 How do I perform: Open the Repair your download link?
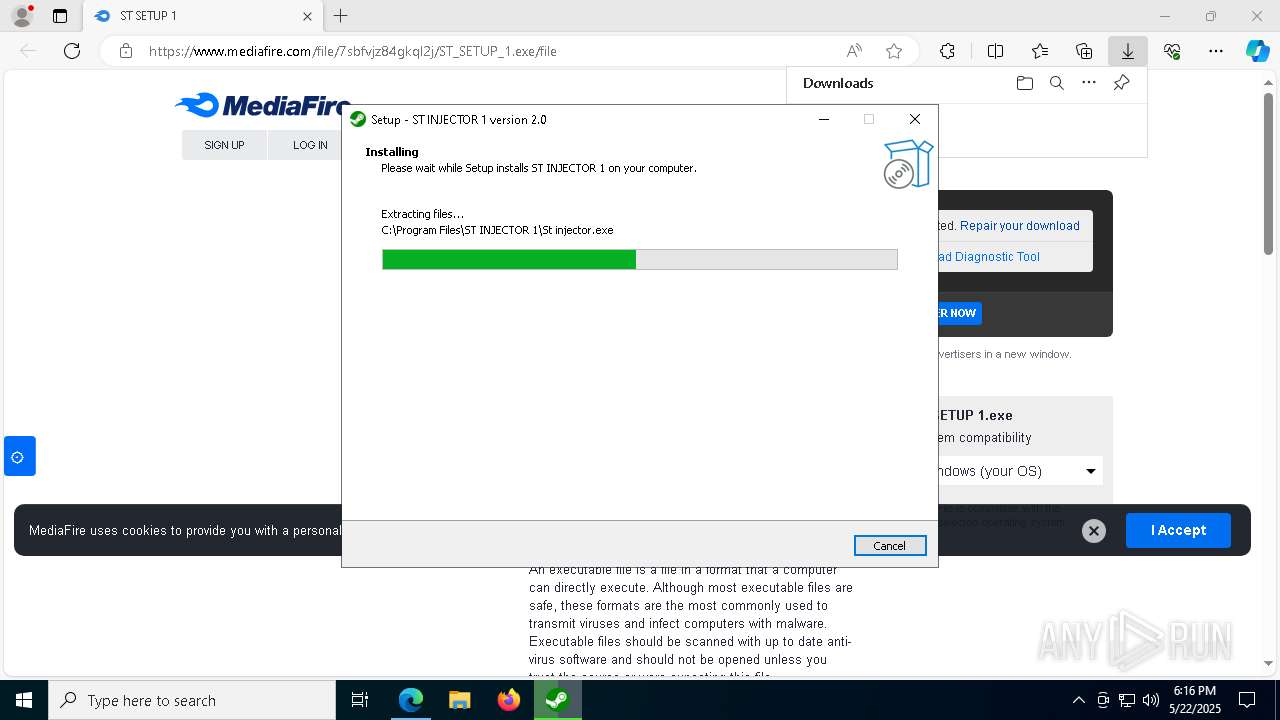tap(1019, 226)
